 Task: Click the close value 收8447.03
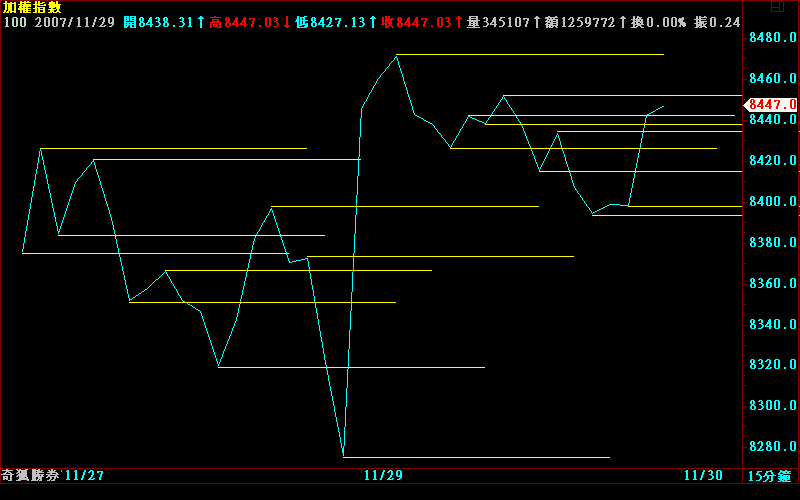[x=416, y=22]
